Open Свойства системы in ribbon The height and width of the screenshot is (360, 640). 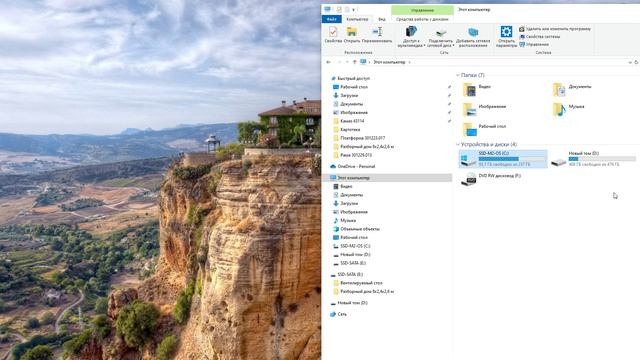tap(539, 37)
